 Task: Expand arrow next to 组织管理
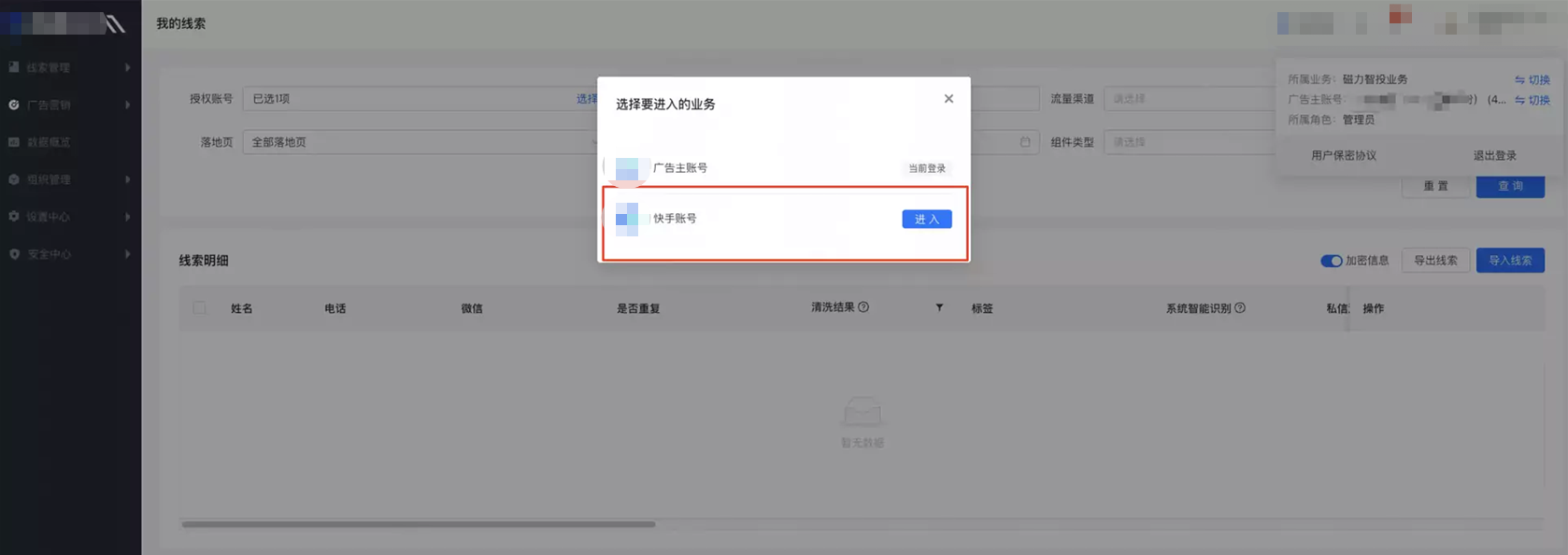coord(128,179)
